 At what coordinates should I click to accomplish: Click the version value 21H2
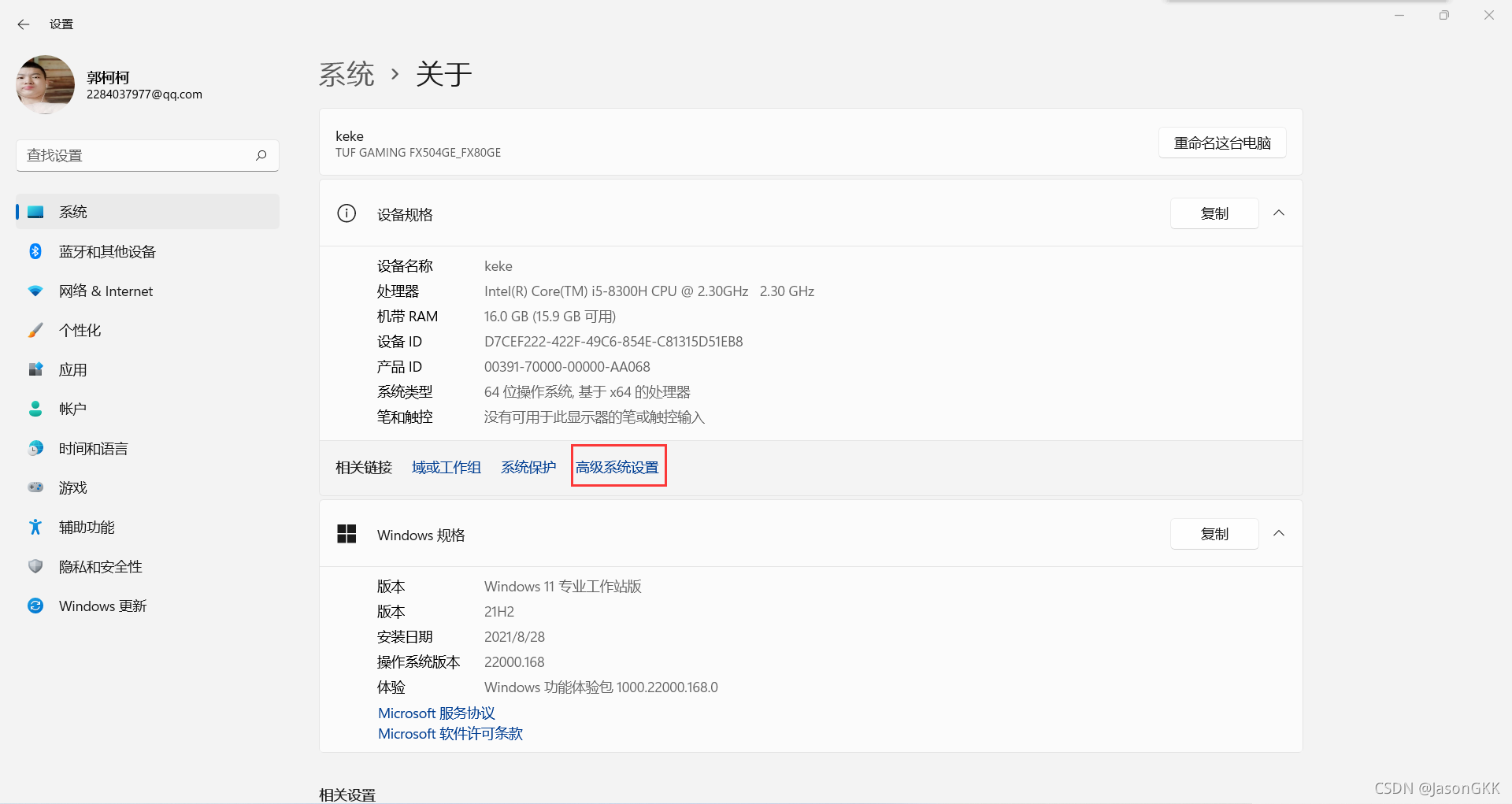(499, 612)
